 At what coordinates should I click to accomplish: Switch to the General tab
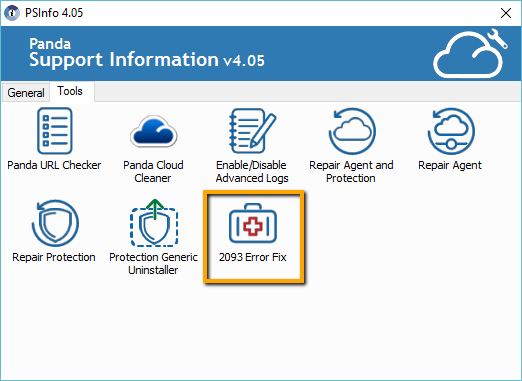(26, 92)
